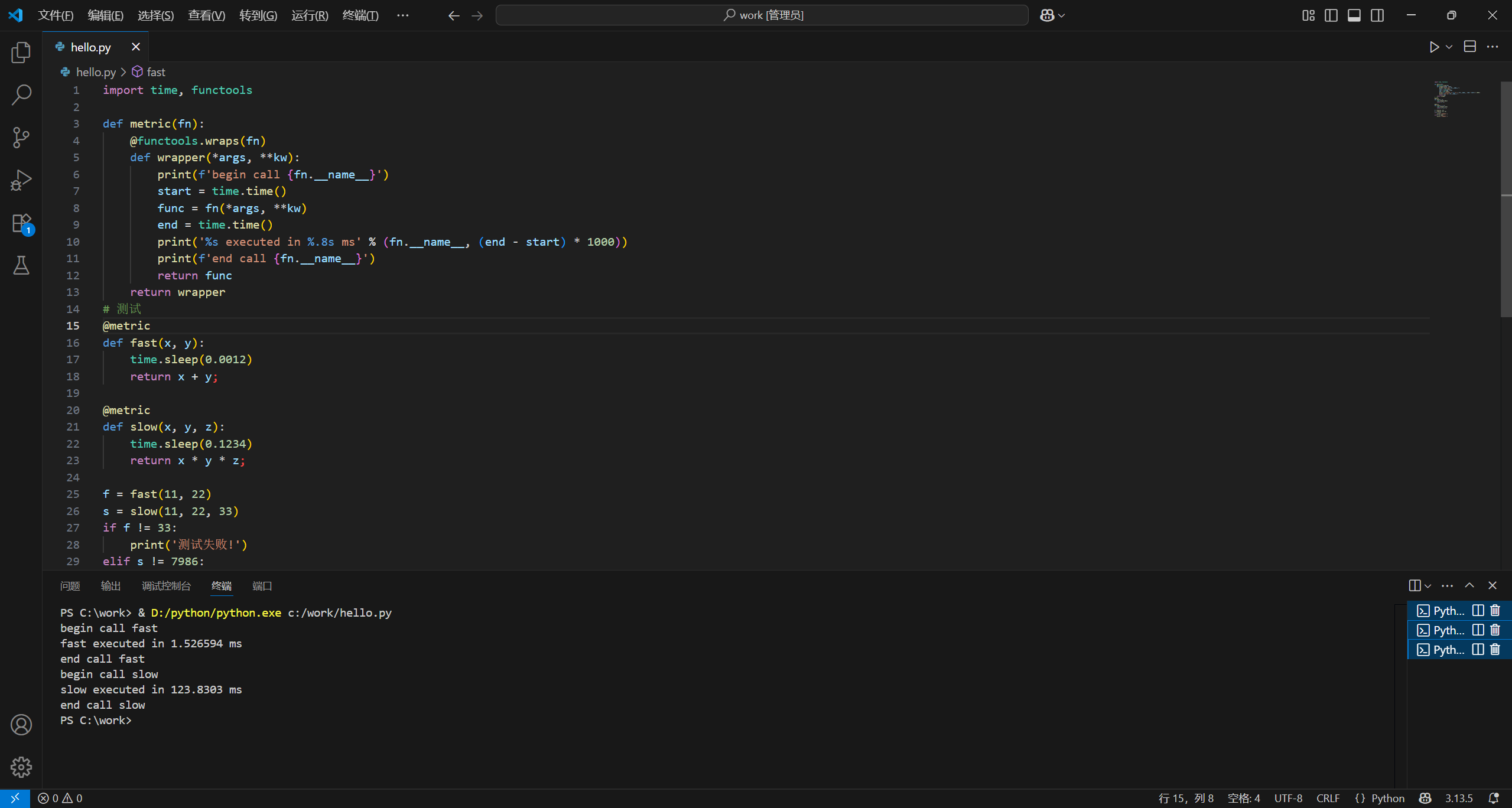Change CRLF line ending in status bar

click(1328, 798)
